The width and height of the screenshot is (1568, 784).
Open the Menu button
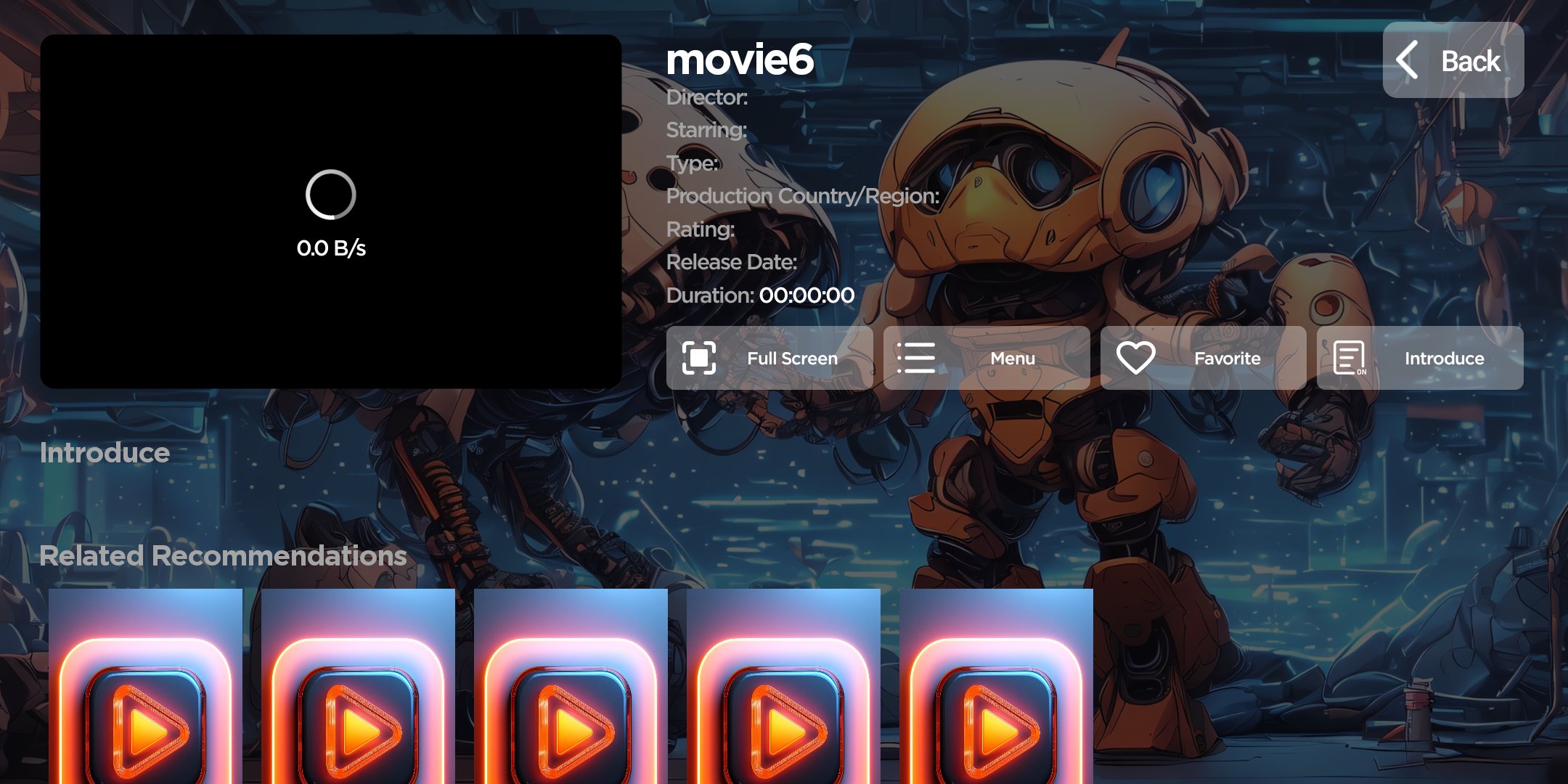click(x=1012, y=358)
